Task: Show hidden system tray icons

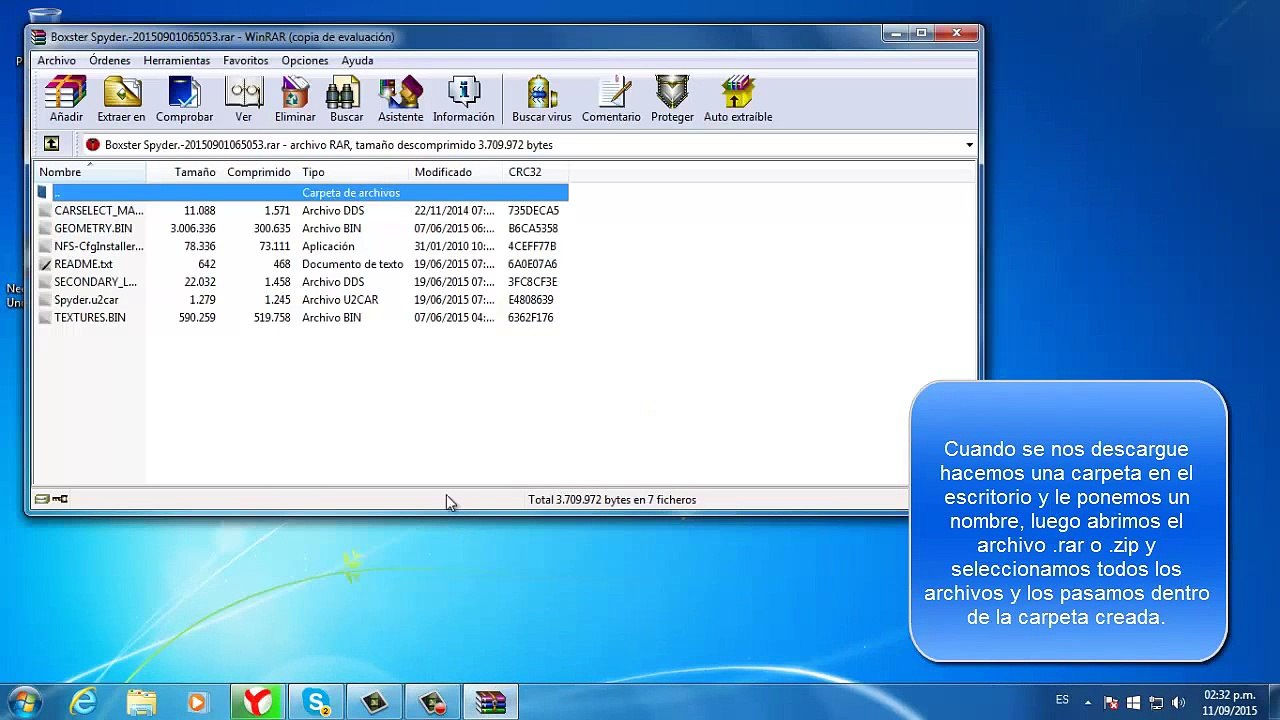Action: pyautogui.click(x=1088, y=702)
